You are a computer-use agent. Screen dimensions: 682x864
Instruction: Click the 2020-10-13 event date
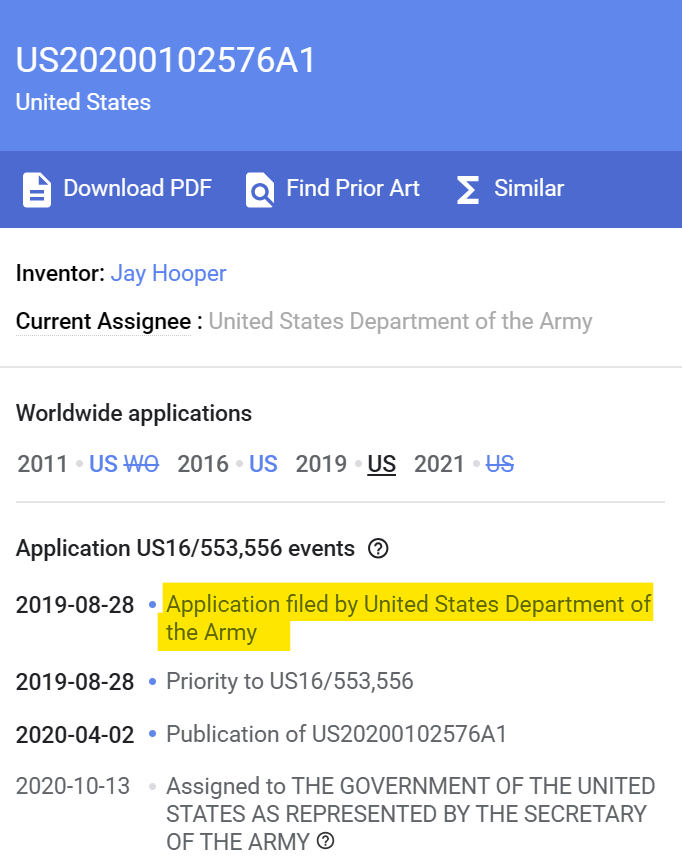coord(73,786)
